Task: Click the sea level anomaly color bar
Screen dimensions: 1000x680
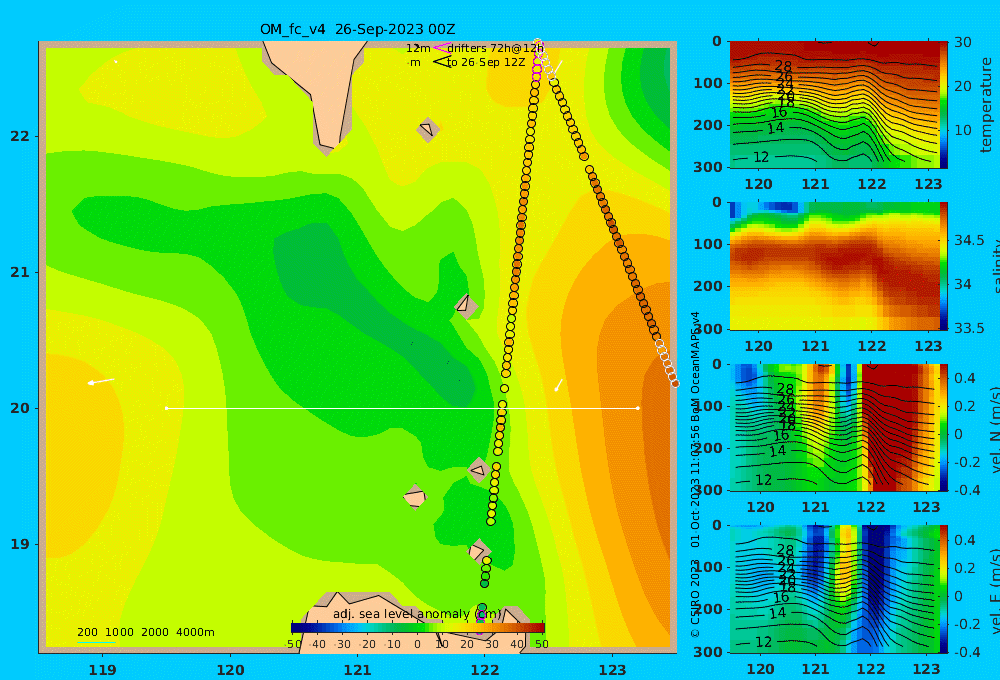Action: point(418,628)
